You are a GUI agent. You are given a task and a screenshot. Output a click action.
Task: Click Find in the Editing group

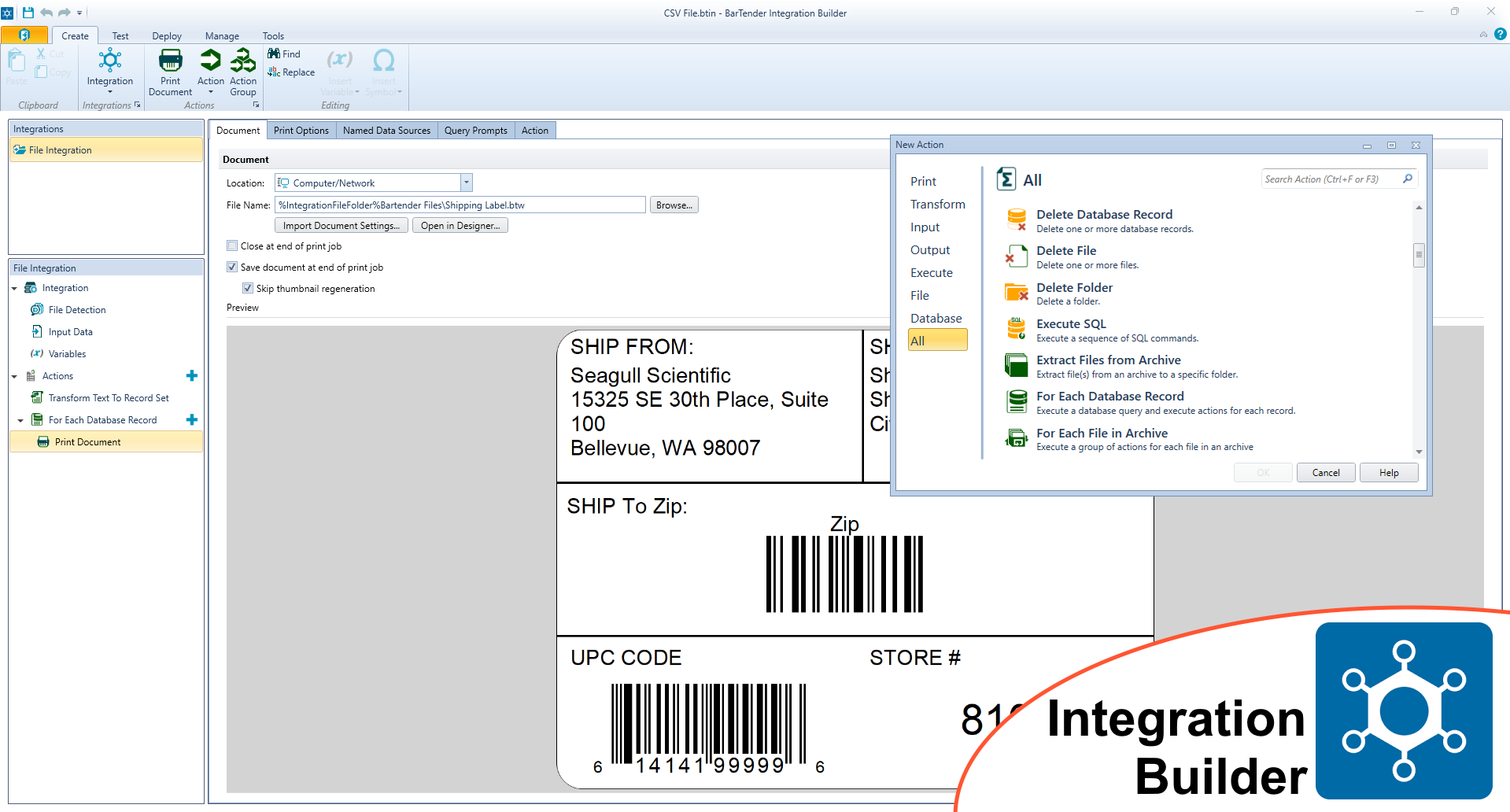(284, 54)
